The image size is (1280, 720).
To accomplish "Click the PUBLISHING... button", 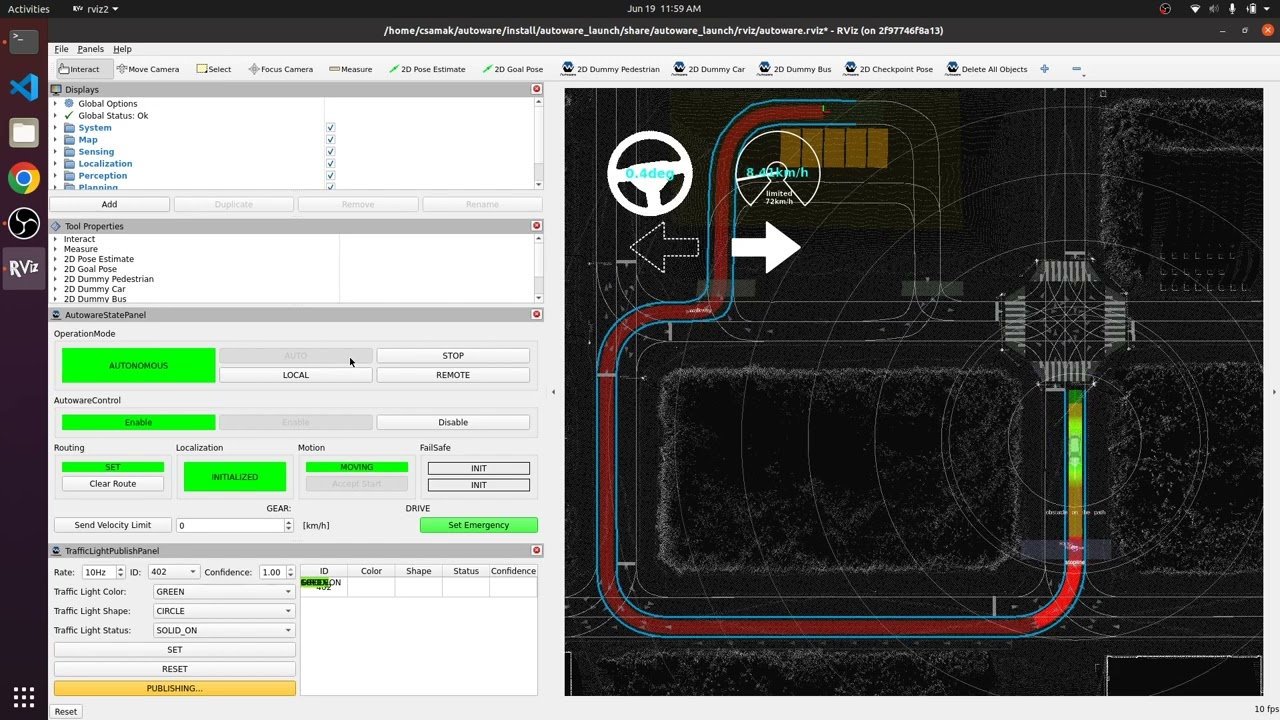I will coord(175,688).
